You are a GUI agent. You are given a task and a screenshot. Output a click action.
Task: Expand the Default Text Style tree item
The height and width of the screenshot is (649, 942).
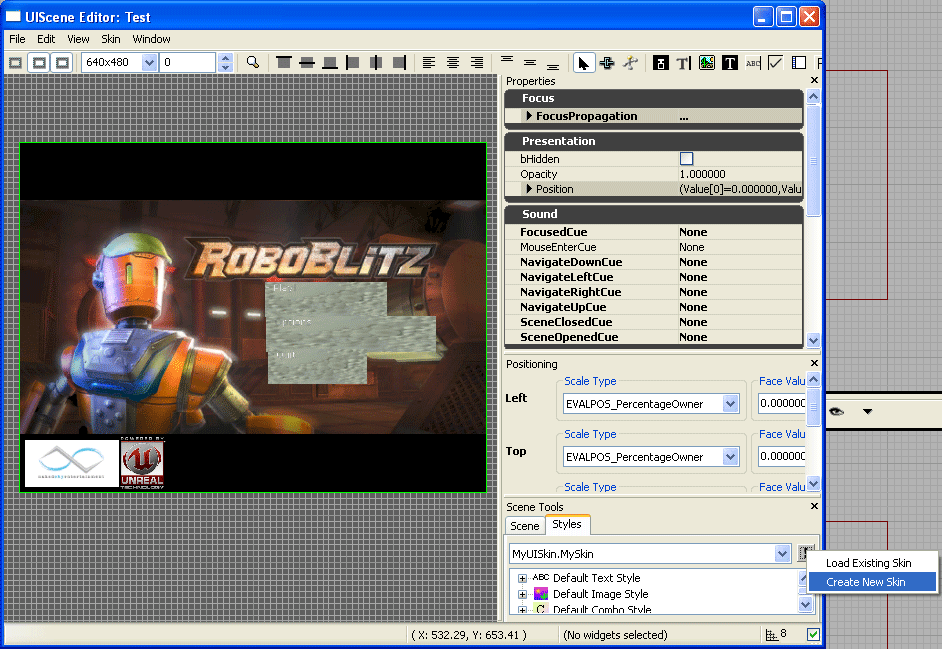pos(521,577)
